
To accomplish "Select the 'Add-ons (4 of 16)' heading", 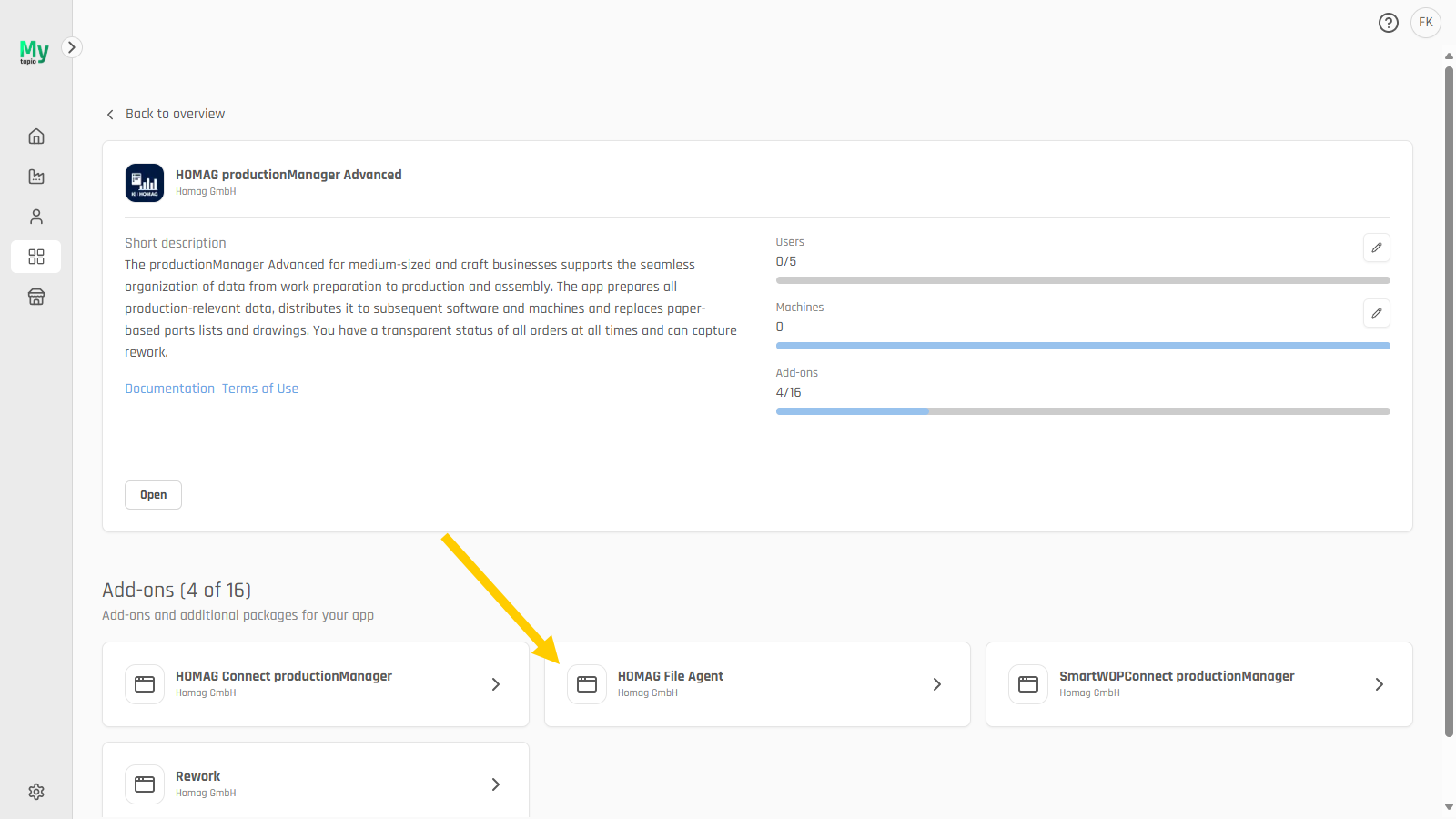I will pos(177,591).
